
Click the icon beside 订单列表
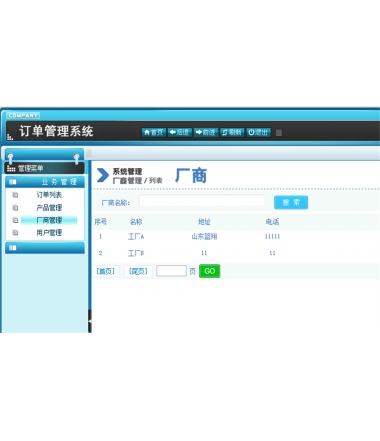coord(15,195)
